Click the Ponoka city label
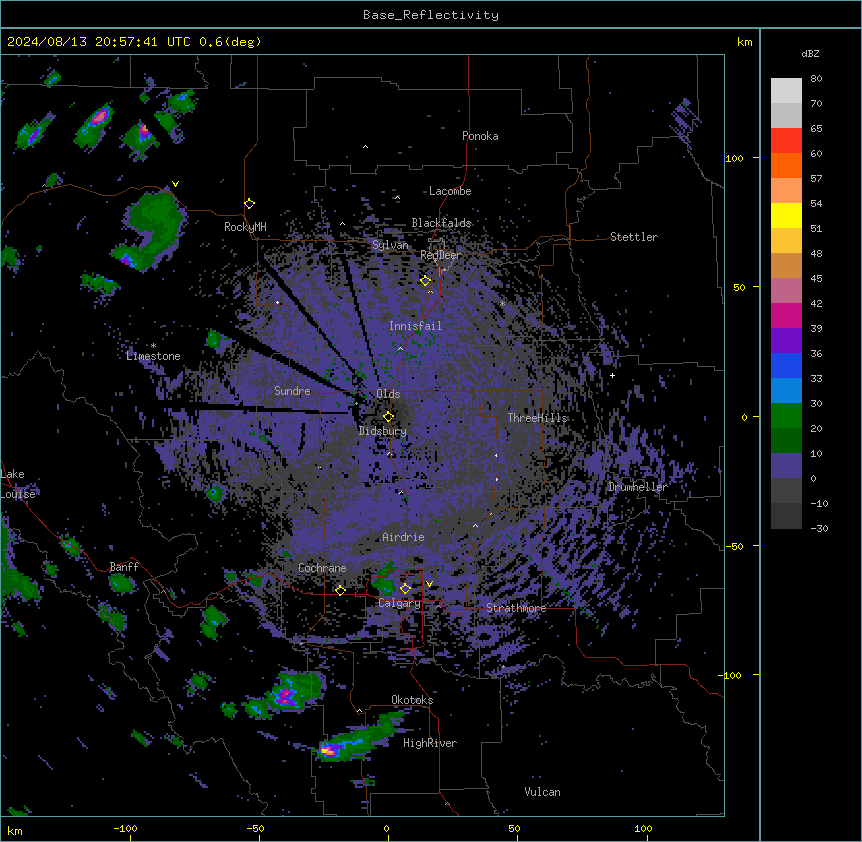Viewport: 862px width, 842px height. pos(480,136)
